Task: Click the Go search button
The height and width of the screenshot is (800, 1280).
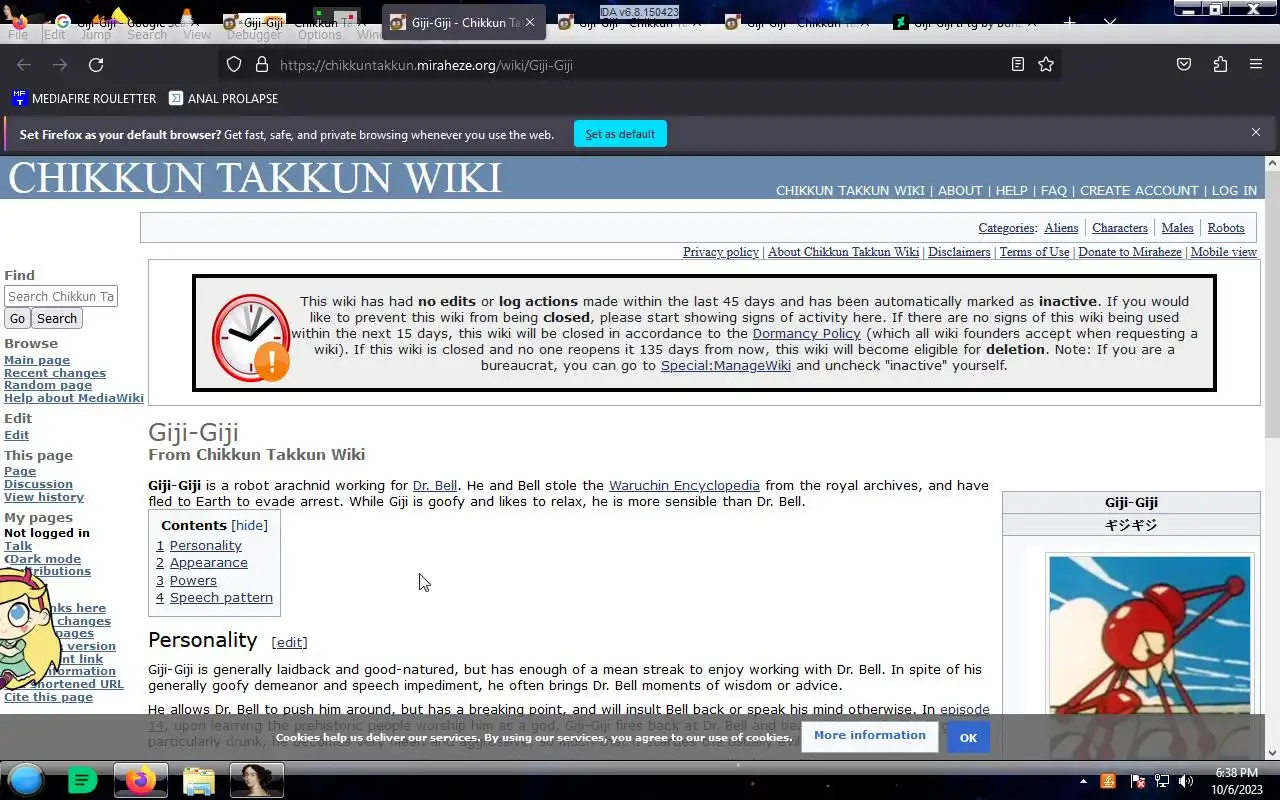Action: (x=17, y=318)
